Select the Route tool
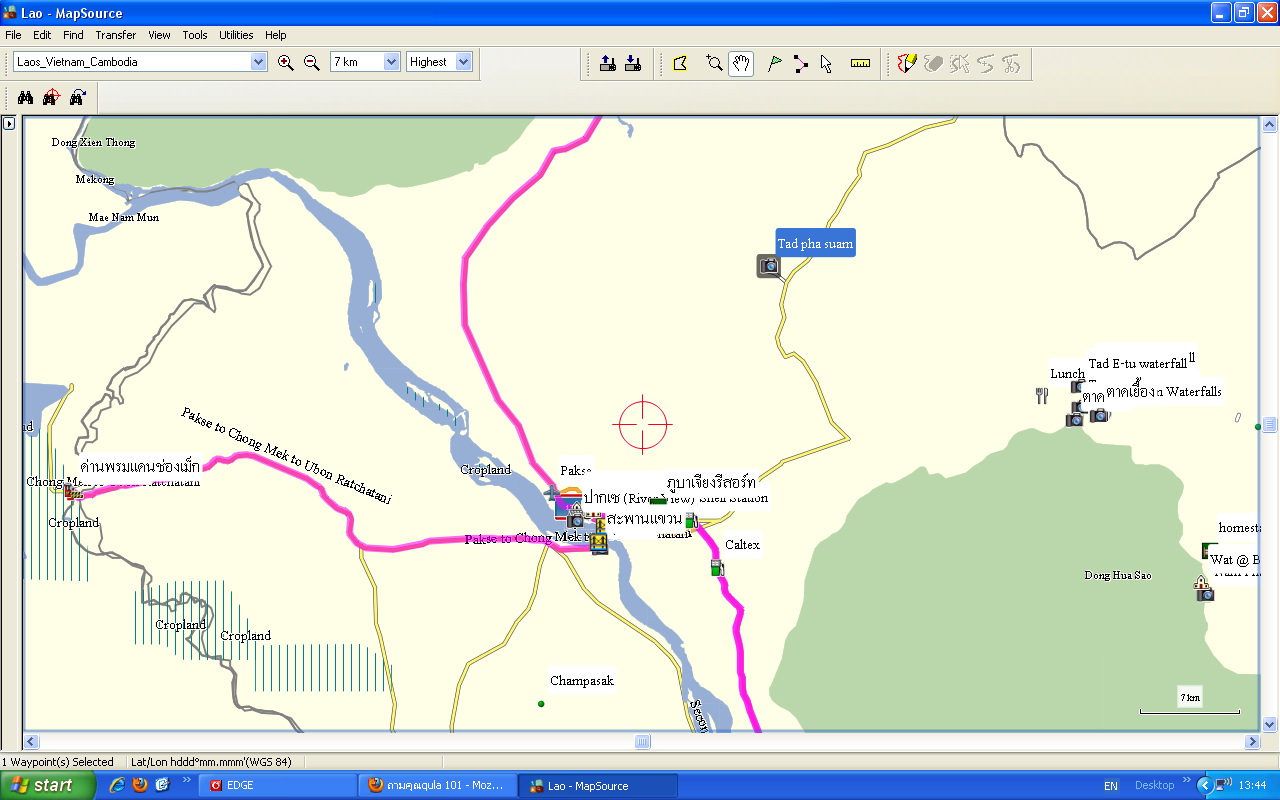 (800, 64)
